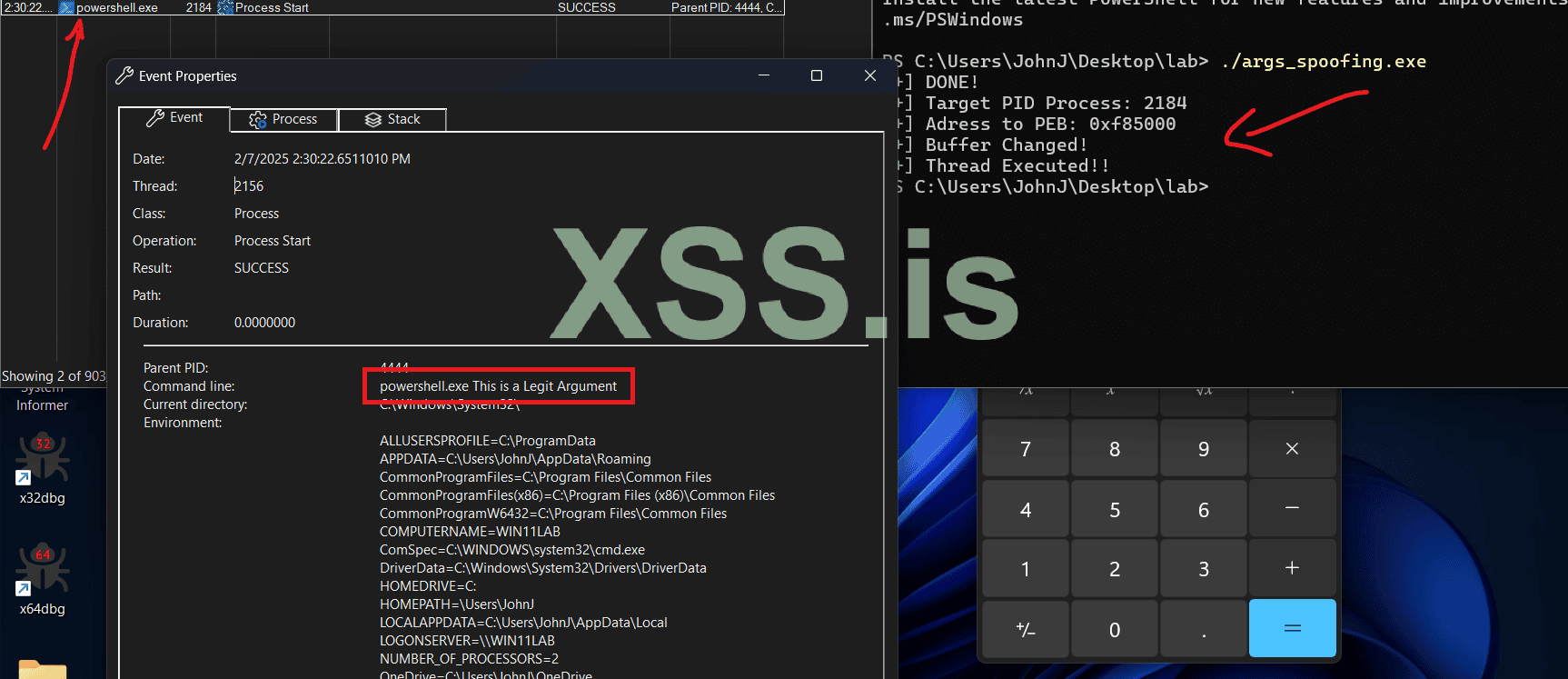Click 'Adress to PEB: 0xf85000' terminal line
Image resolution: width=1568 pixels, height=679 pixels.
pos(1050,124)
